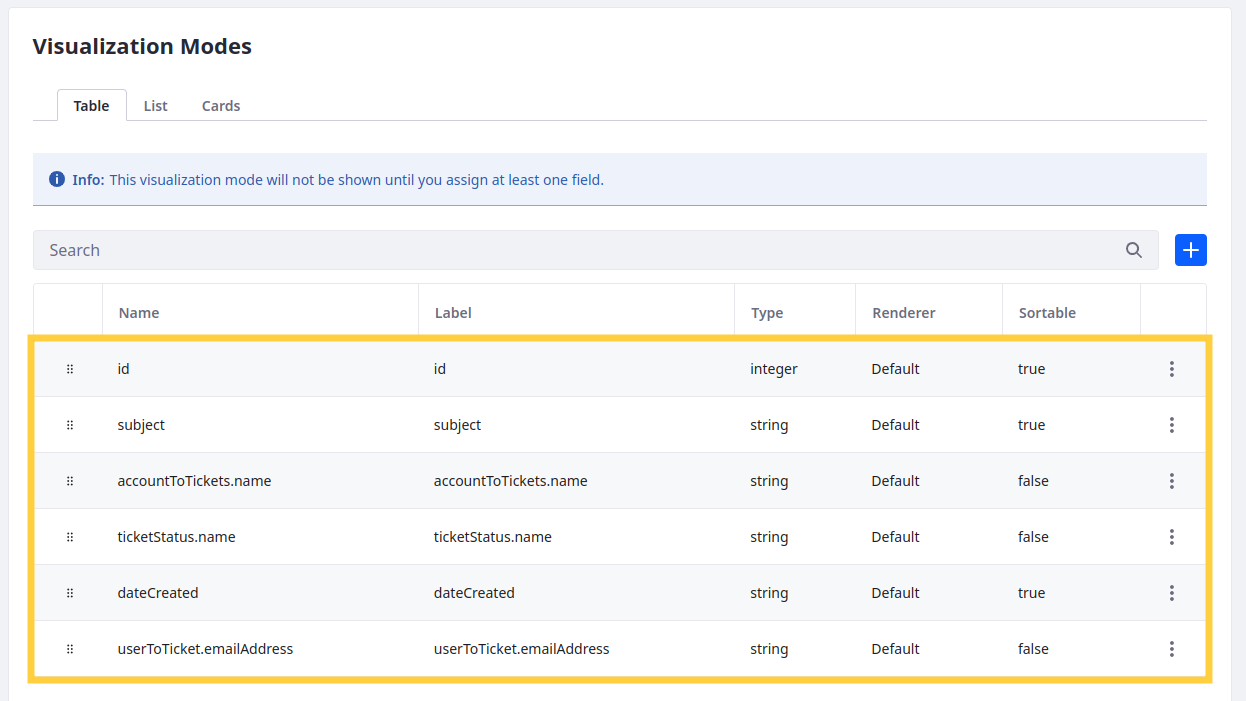Click the Sortable column header

pyautogui.click(x=1047, y=313)
